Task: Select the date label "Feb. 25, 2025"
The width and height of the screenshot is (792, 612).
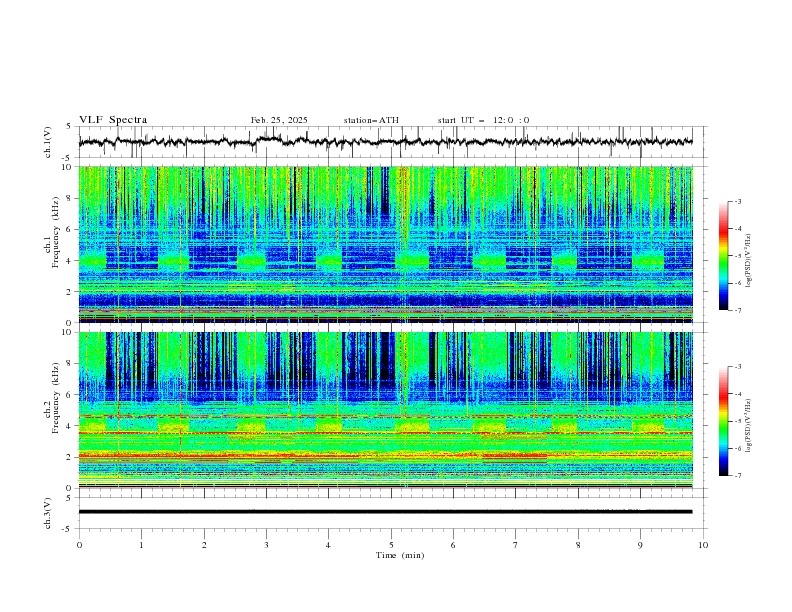Action: tap(279, 120)
